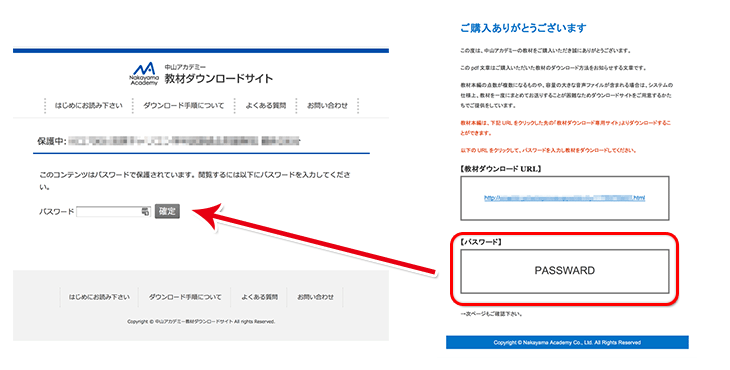Open ダウンロード手順について in top navigation
Image resolution: width=730 pixels, height=370 pixels.
coord(183,106)
